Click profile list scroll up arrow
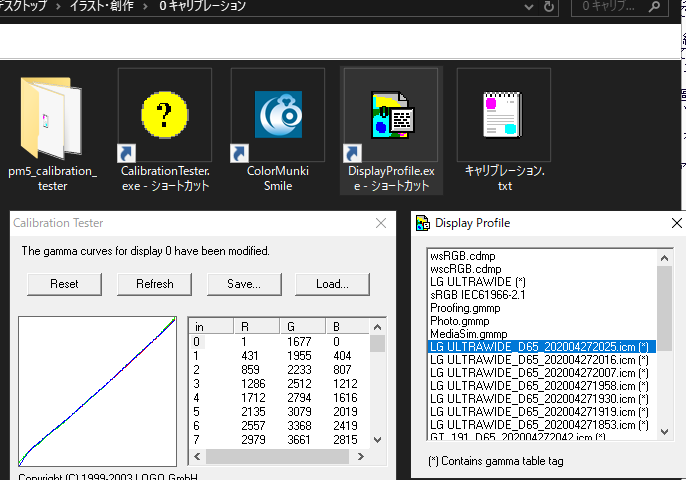Screen dimensions: 686x480 (x=664, y=258)
